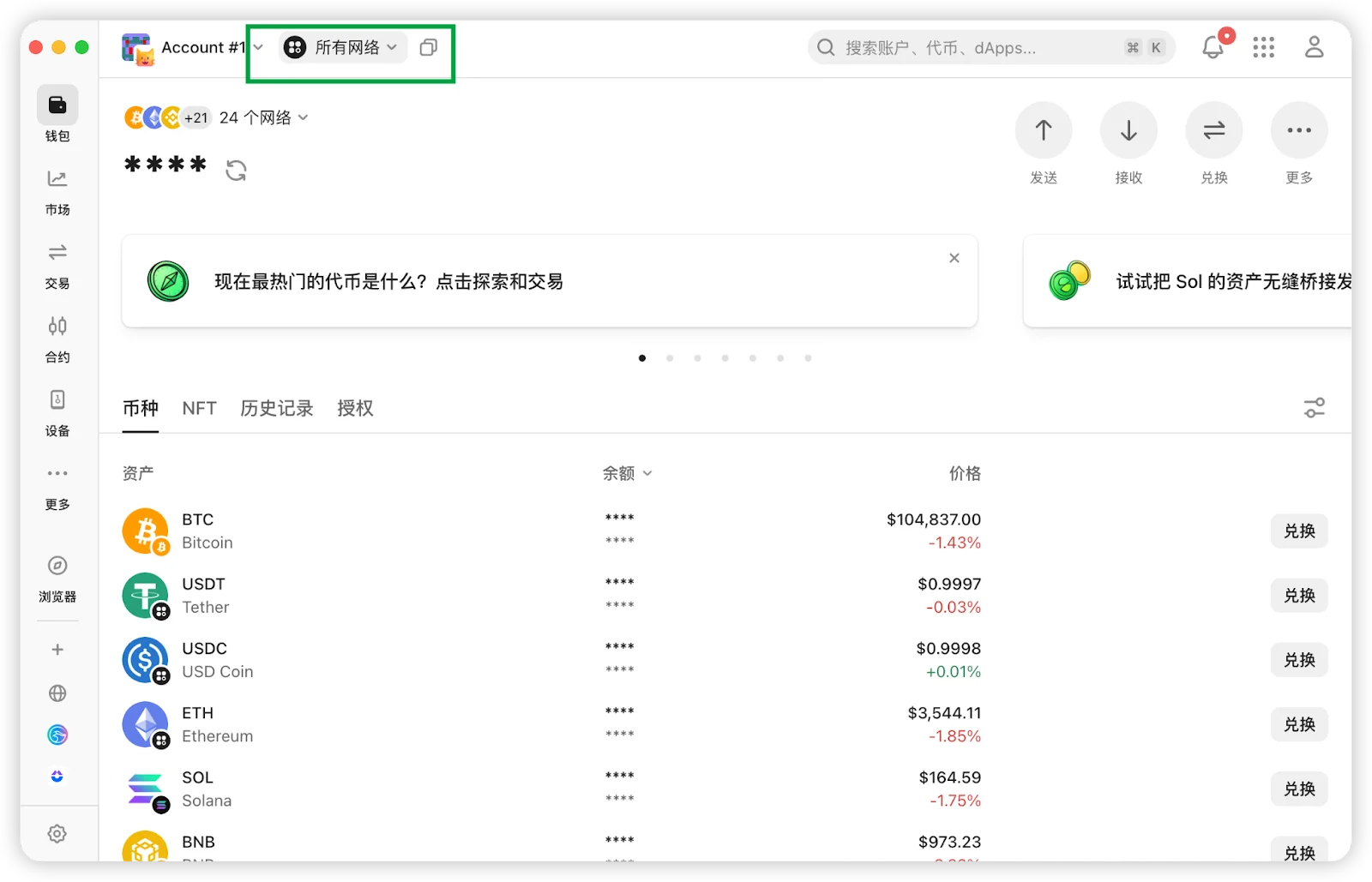1372x882 pixels.
Task: Open the 浏览器 browser compass icon
Action: click(x=57, y=566)
